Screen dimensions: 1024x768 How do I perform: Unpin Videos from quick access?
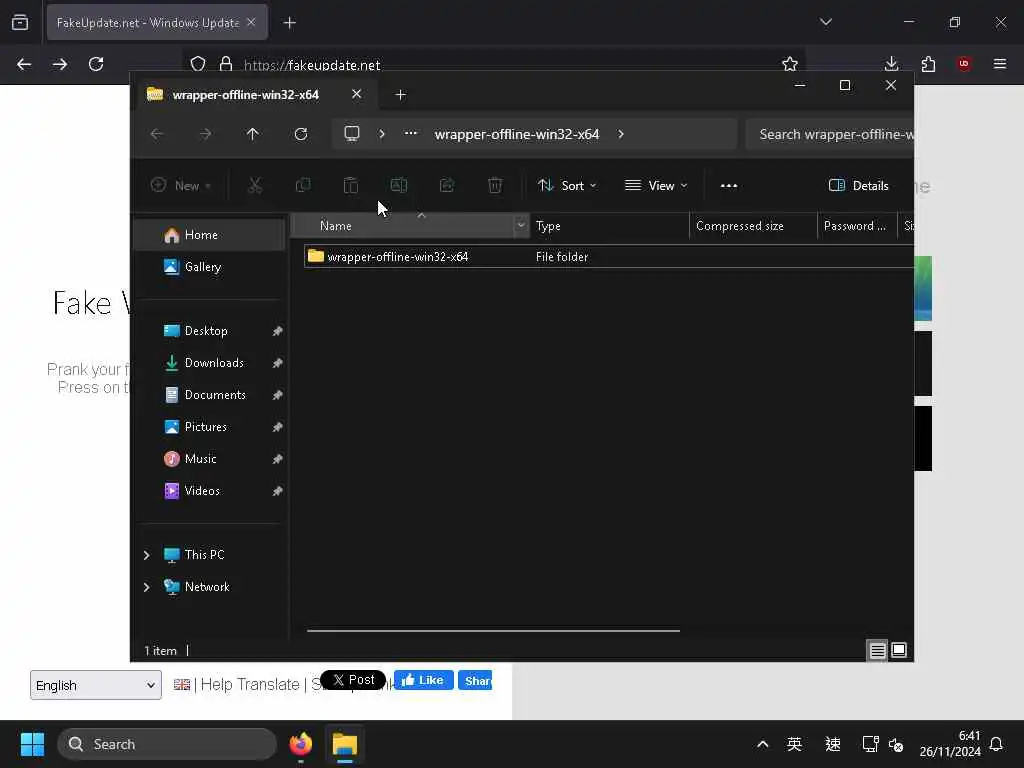pyautogui.click(x=278, y=491)
